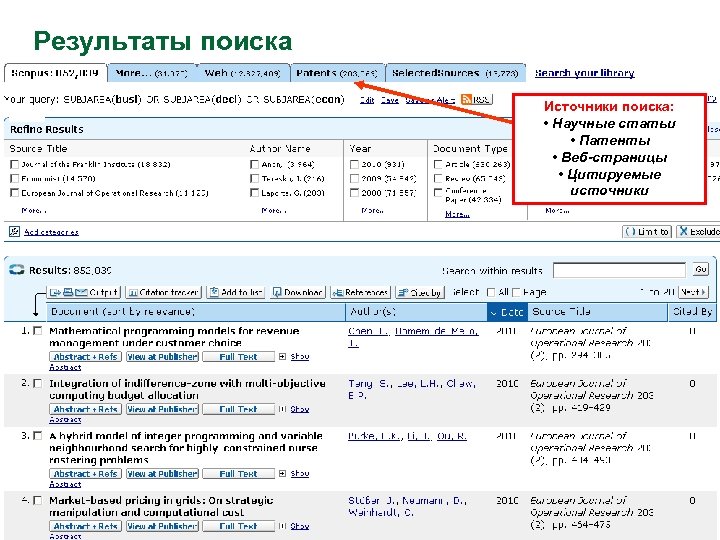Viewport: 720px width, 540px height.
Task: Expand More under Year
Action: 372,210
